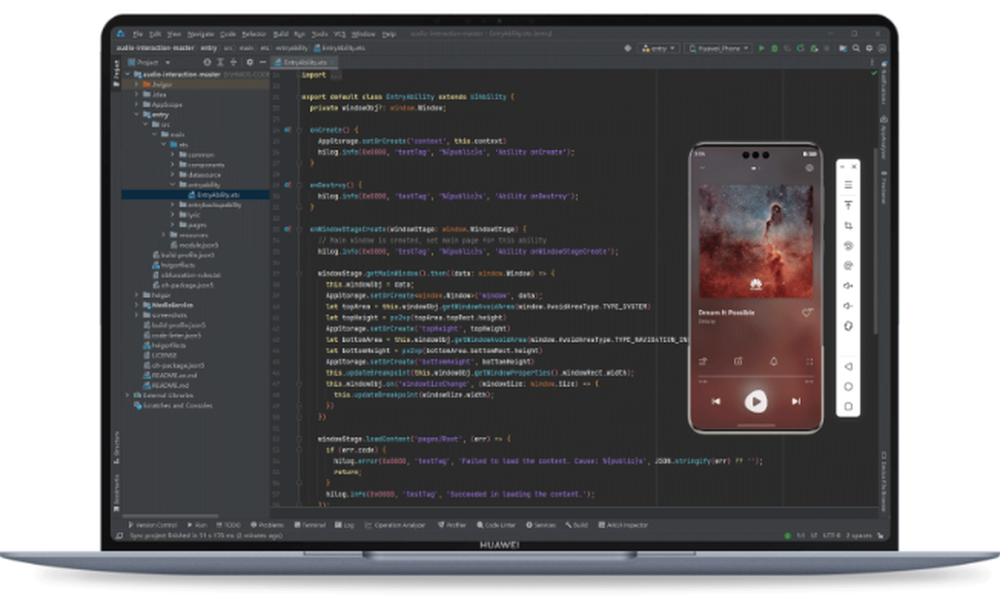Open the IDE settings gear in top toolbar
The width and height of the screenshot is (1000, 612).
pyautogui.click(x=869, y=48)
